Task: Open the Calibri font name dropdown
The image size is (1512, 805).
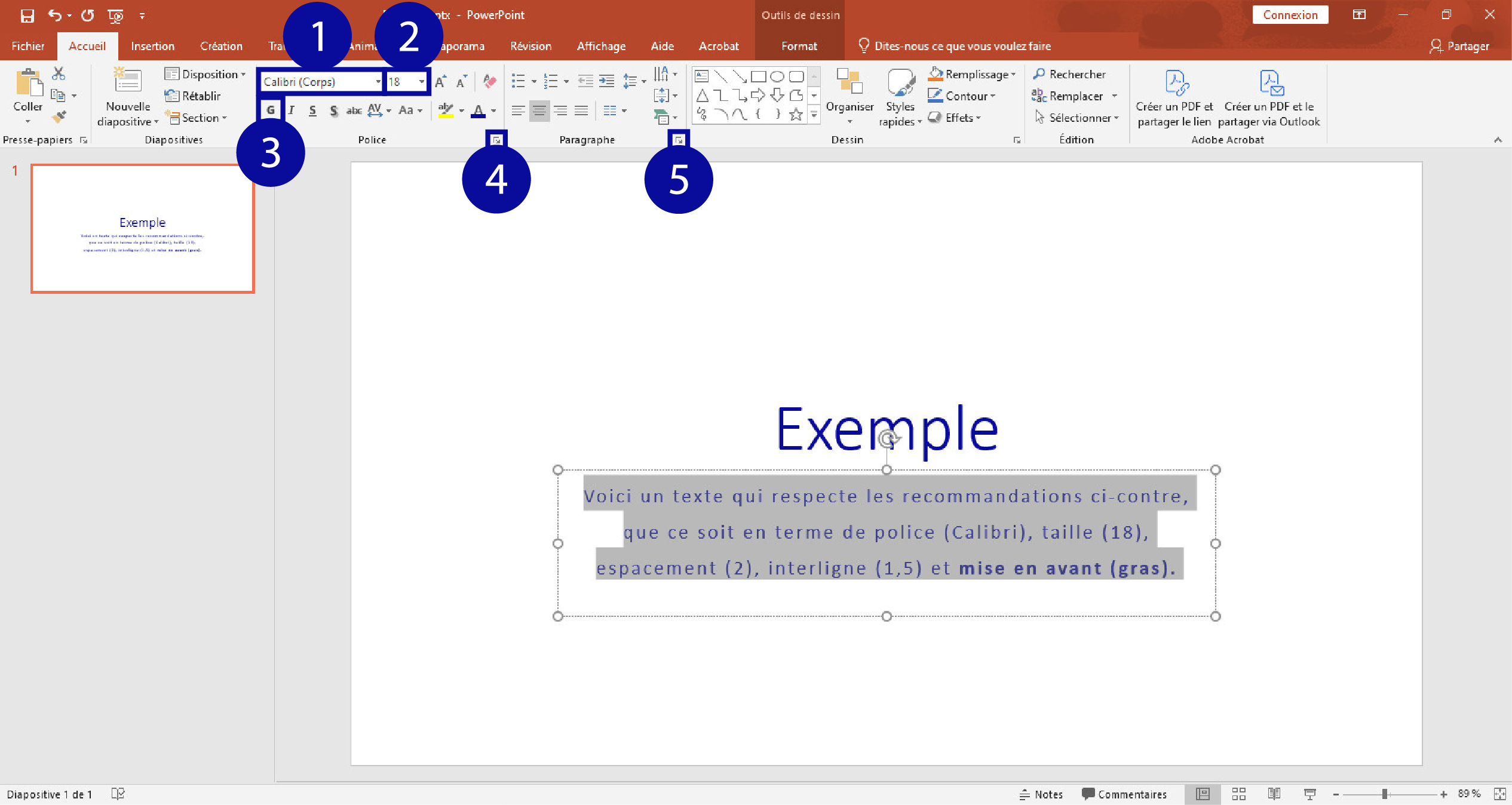Action: [378, 81]
